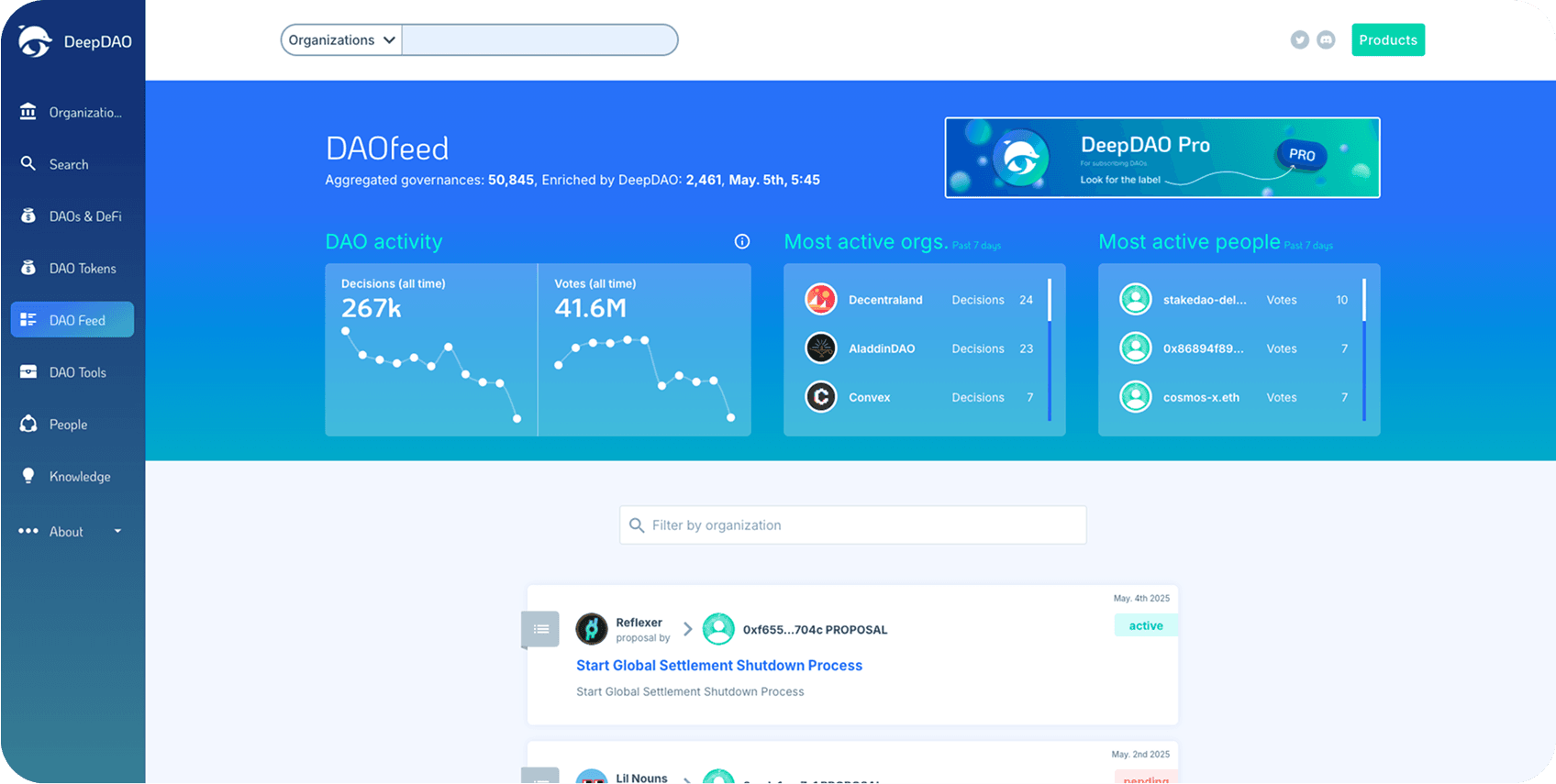Click the chevron after Reflexer
Image resolution: width=1556 pixels, height=784 pixels.
(x=687, y=629)
